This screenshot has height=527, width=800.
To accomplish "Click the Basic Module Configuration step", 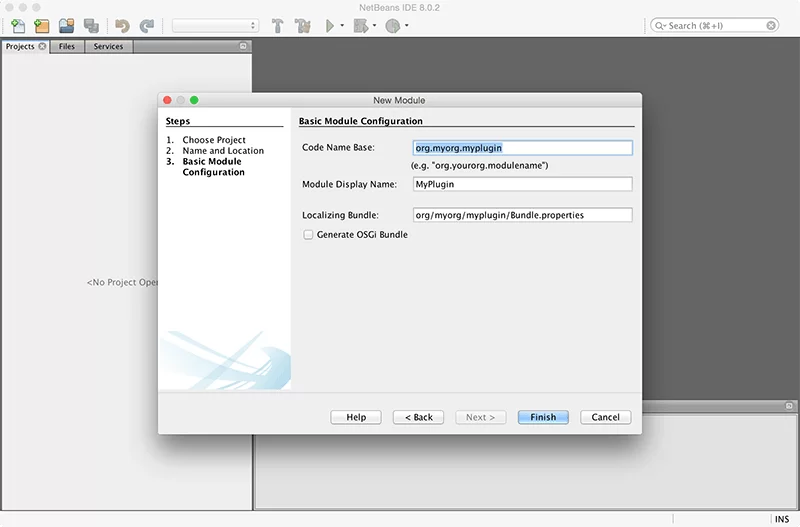I will pyautogui.click(x=213, y=167).
